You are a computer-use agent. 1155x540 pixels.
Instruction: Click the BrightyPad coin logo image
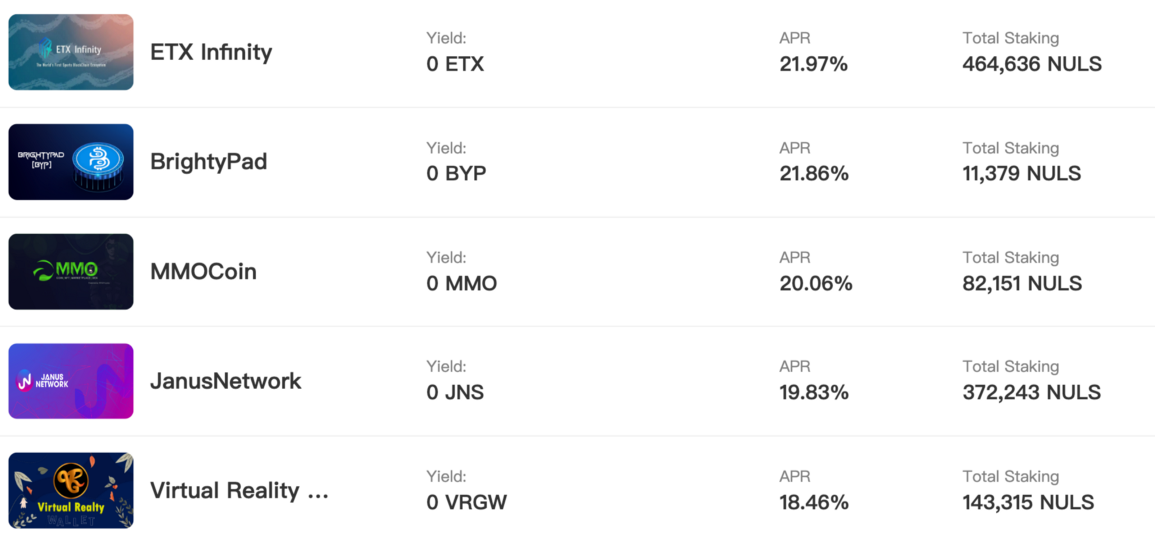71,162
